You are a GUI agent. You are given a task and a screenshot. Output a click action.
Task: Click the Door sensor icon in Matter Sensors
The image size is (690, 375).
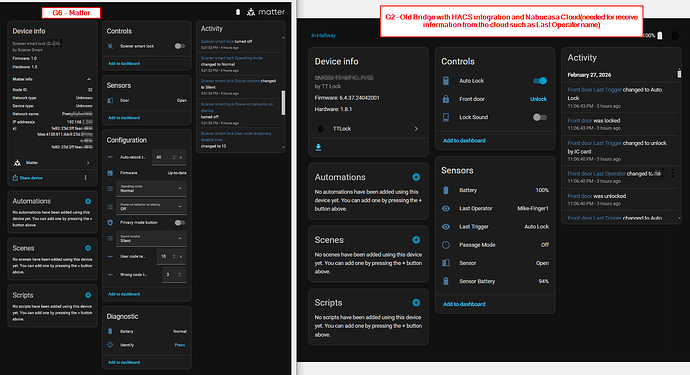pyautogui.click(x=110, y=100)
